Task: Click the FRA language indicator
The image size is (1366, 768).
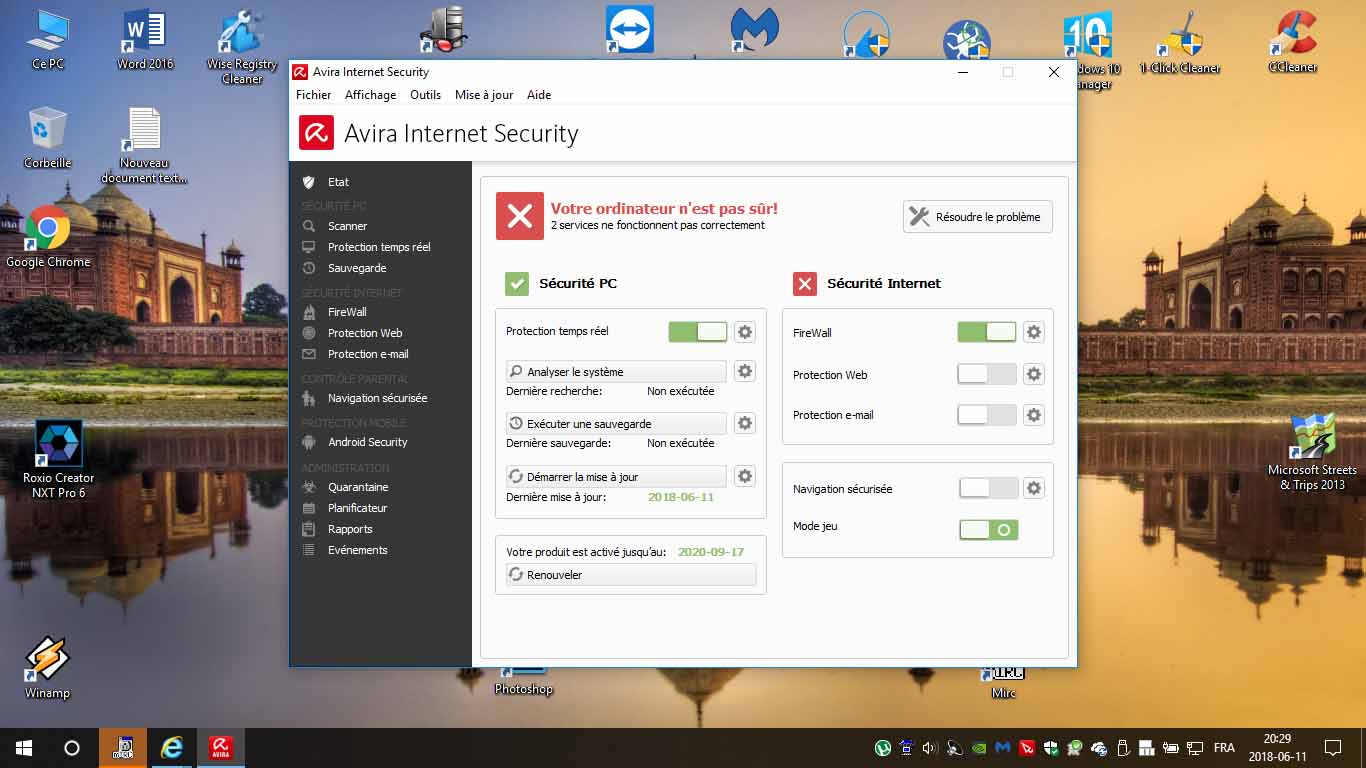Action: coord(1224,748)
